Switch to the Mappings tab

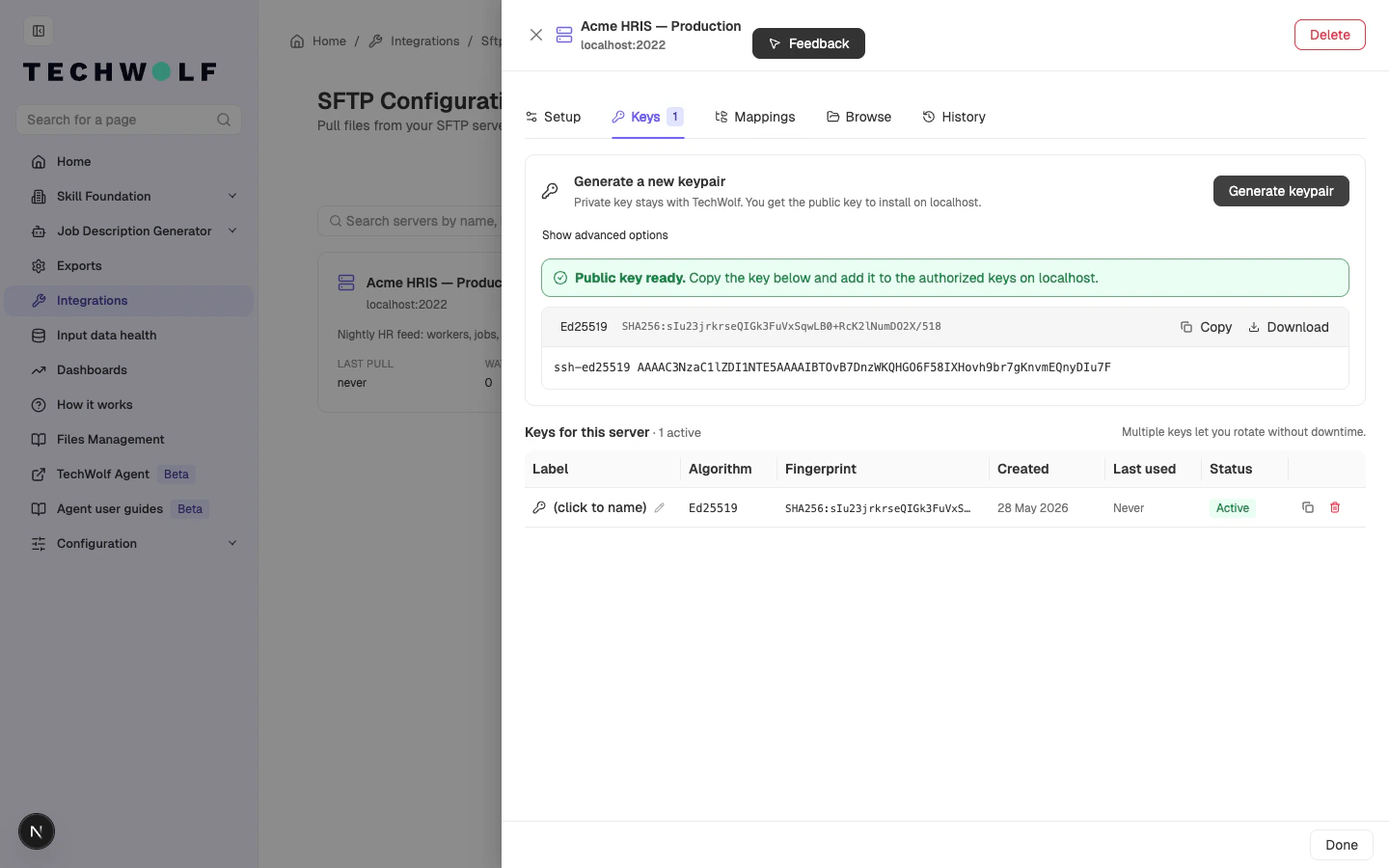point(754,117)
